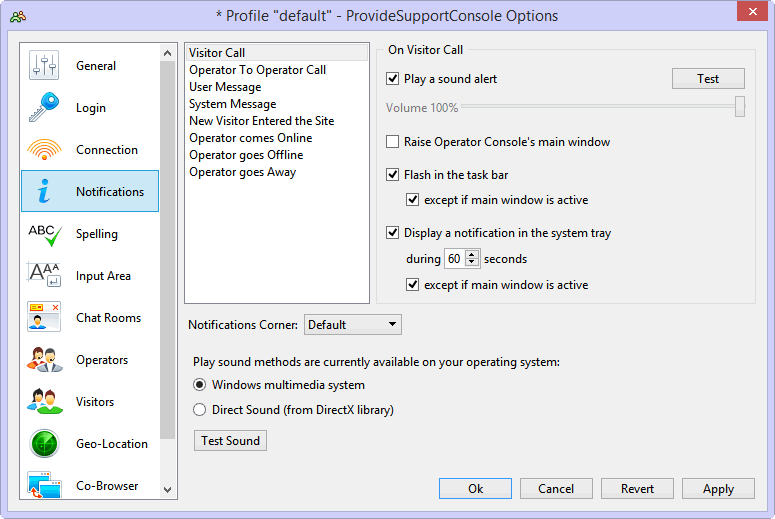775x519 pixels.
Task: Click sidebar scroll down arrow
Action: (167, 489)
